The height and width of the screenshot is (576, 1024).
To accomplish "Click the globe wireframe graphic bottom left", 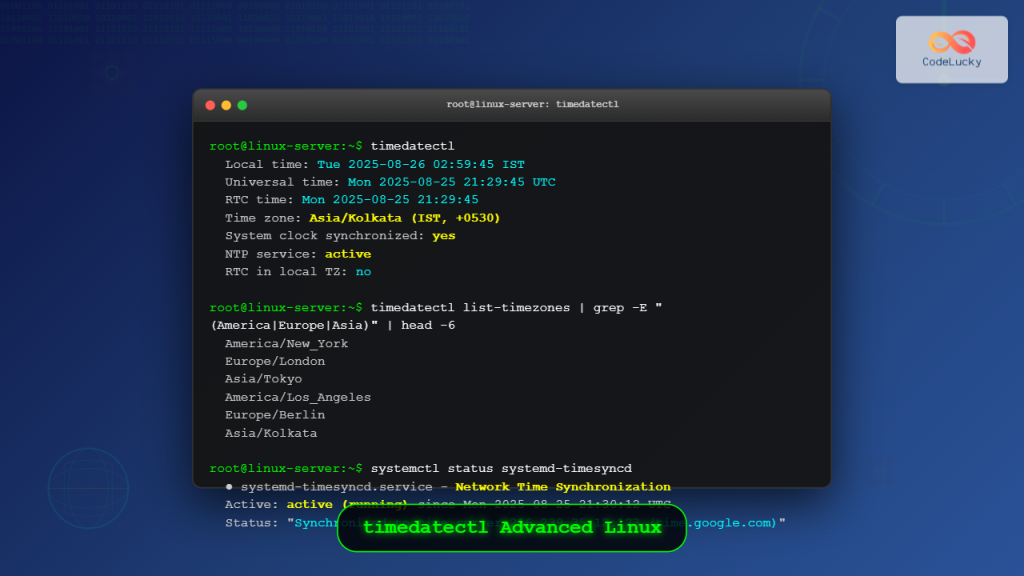I will (88, 490).
